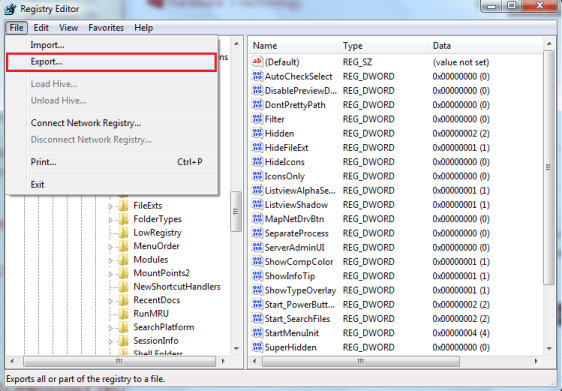Click the tree pane horizontal scrollbar thumb
The height and width of the screenshot is (391, 562).
[x=119, y=361]
